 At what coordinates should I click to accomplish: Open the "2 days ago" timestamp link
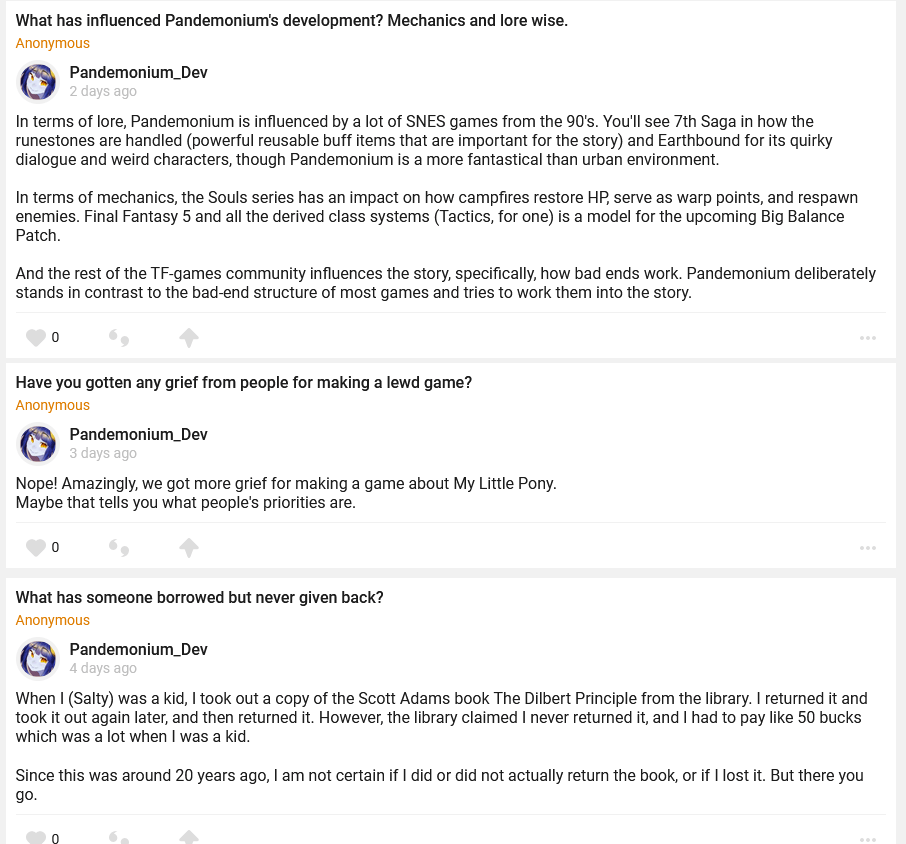pyautogui.click(x=103, y=92)
